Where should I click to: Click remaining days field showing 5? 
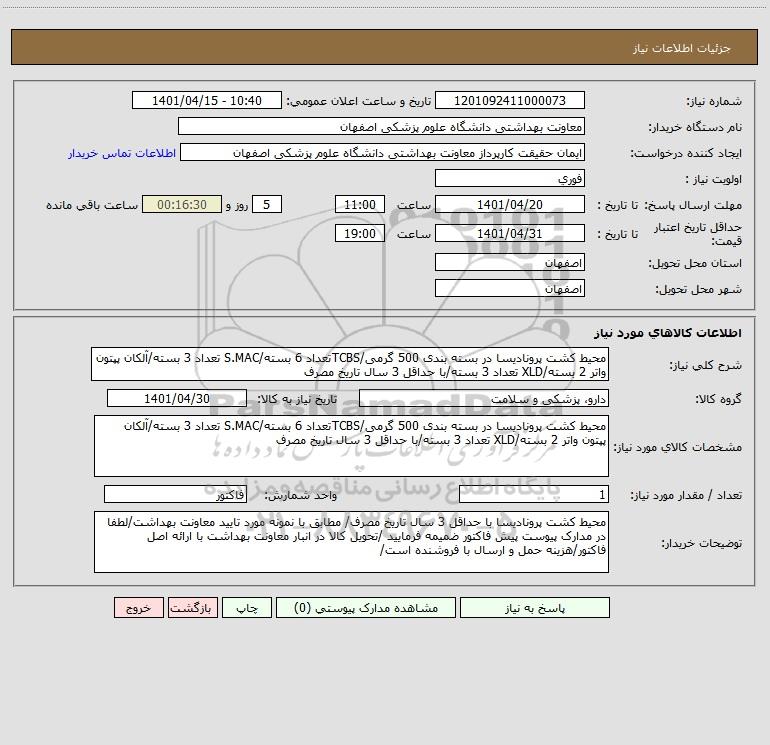[267, 204]
